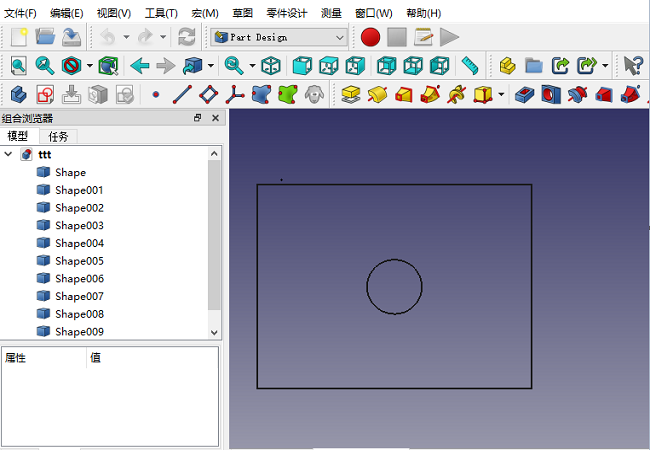Click the datum point tool icon
This screenshot has height=450, width=650.
tap(155, 95)
